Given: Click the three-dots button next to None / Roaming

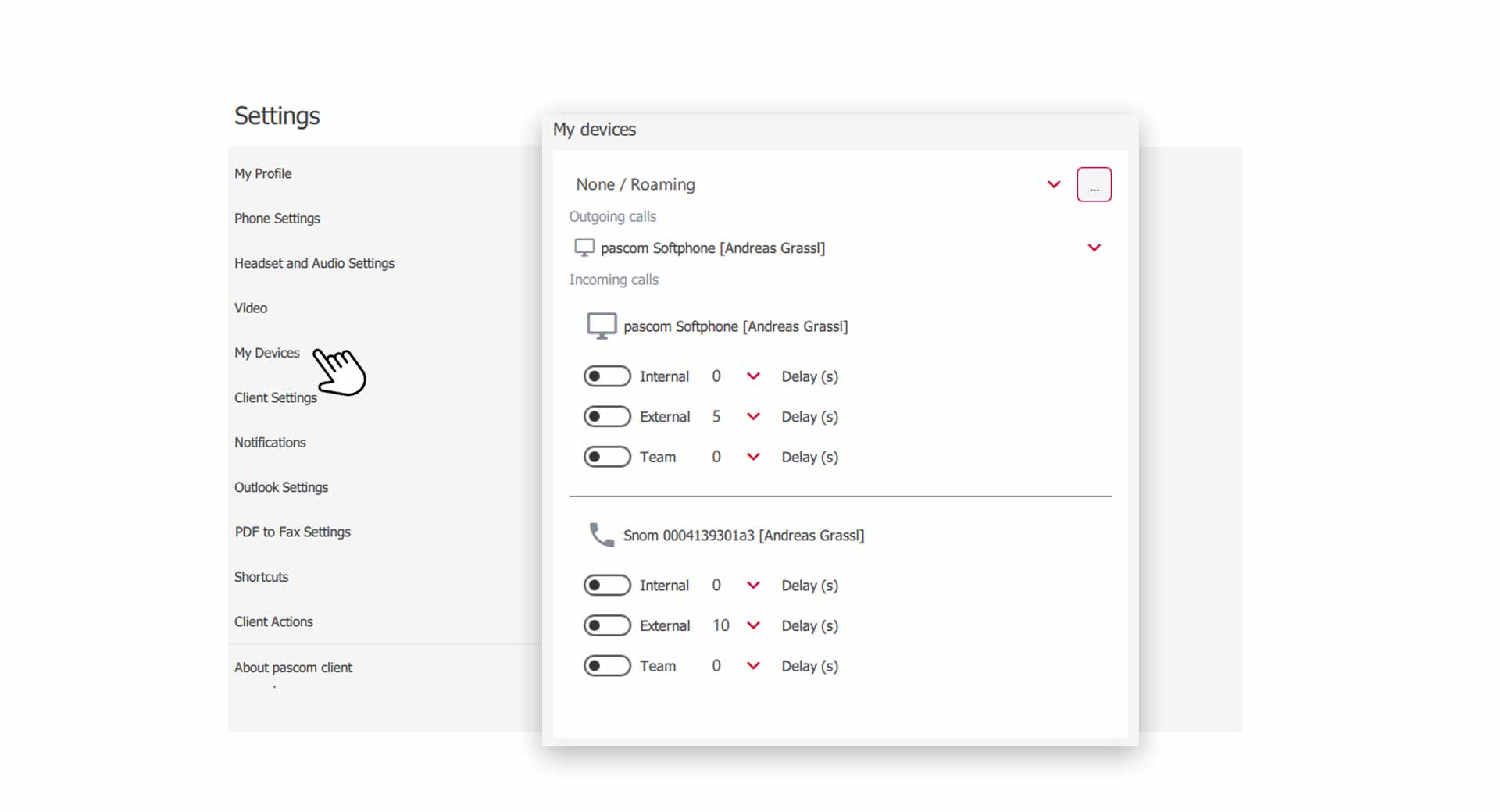Looking at the screenshot, I should pos(1094,185).
